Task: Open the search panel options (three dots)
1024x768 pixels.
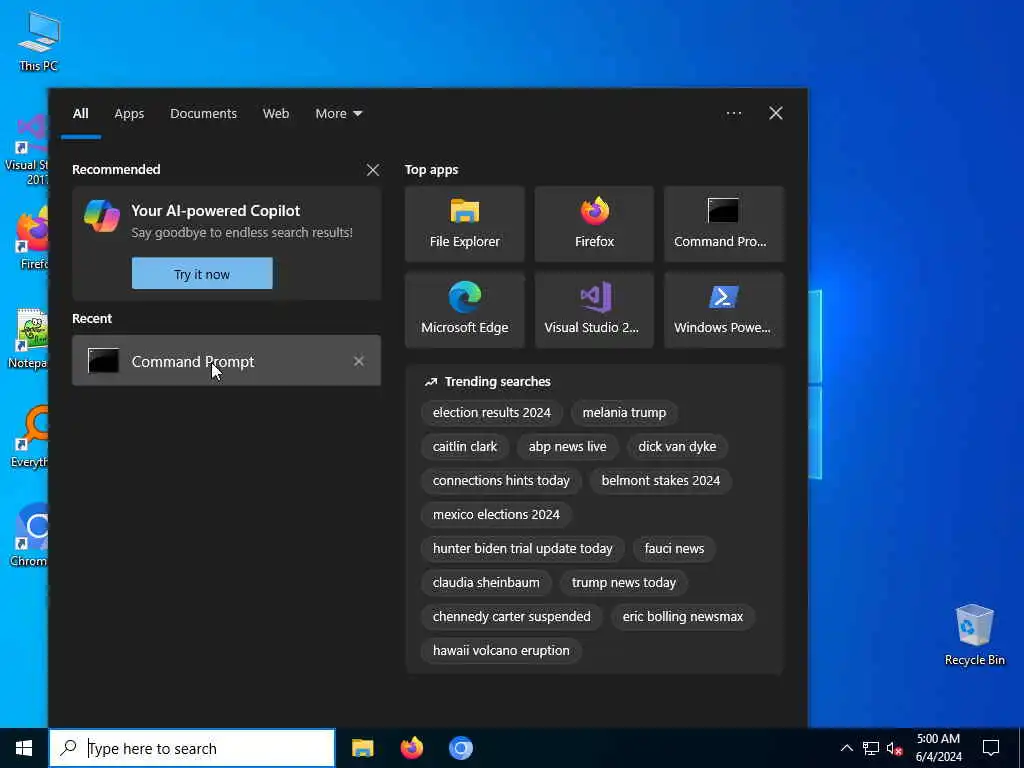Action: tap(733, 113)
